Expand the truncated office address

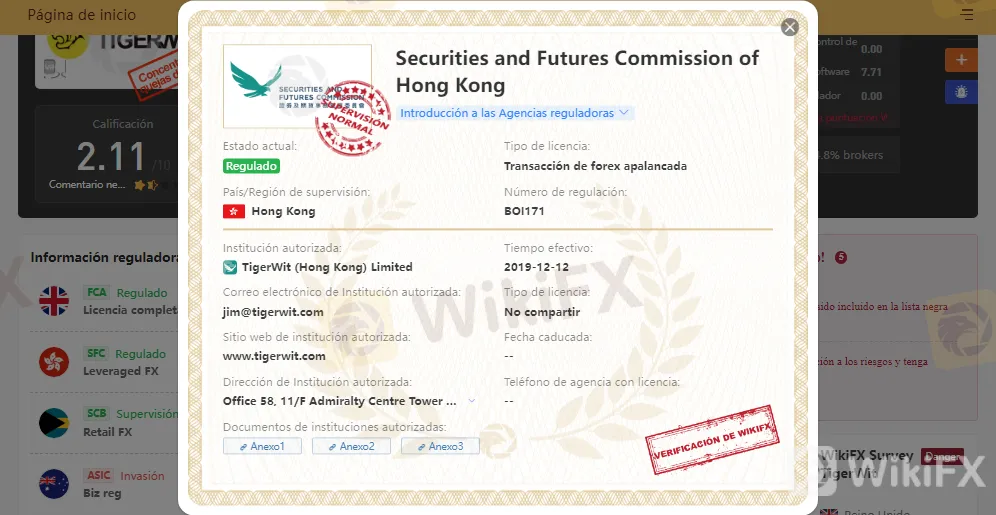click(472, 401)
